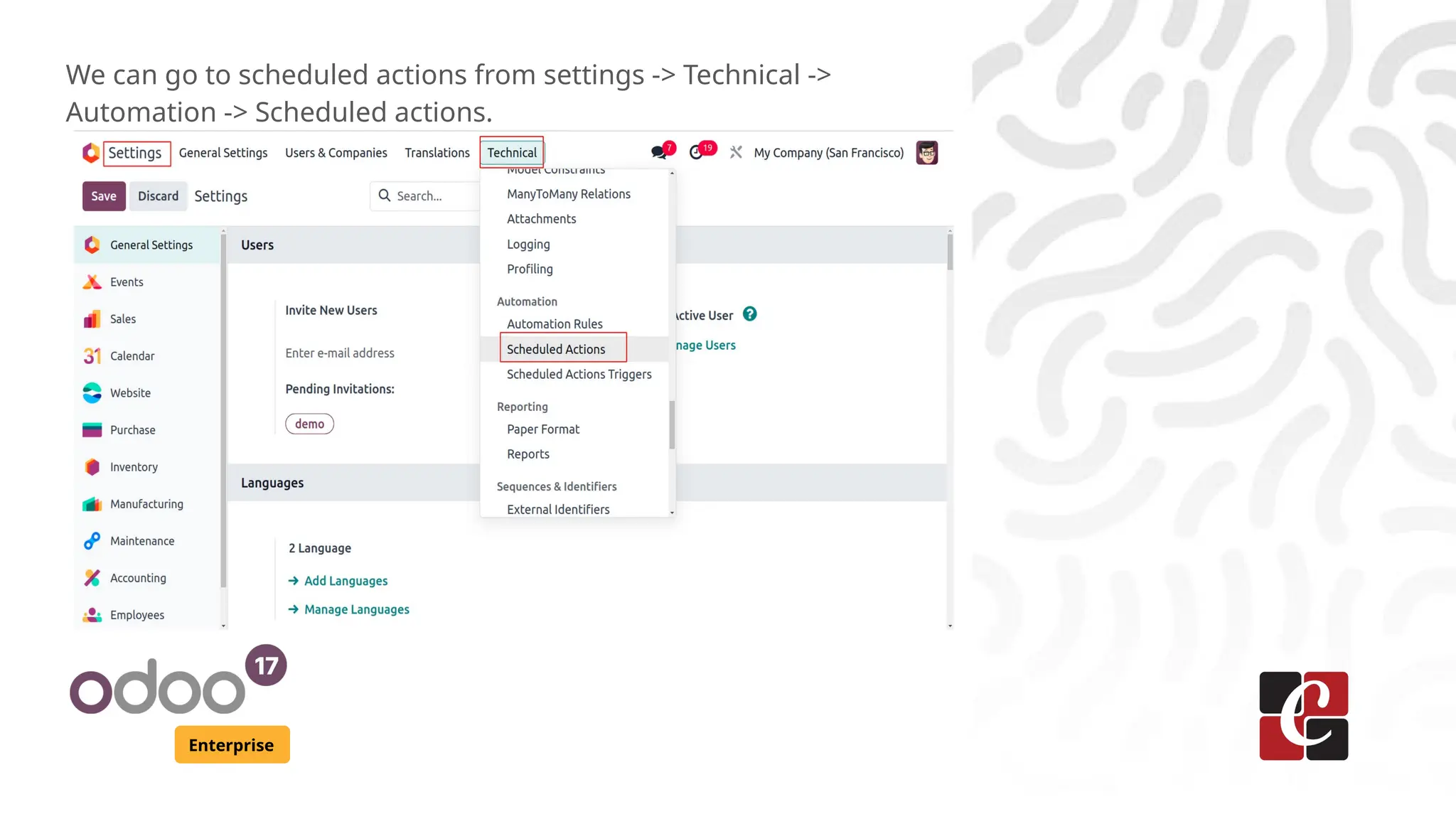Click the Add Languages link
This screenshot has width=1456, height=819.
click(x=346, y=581)
